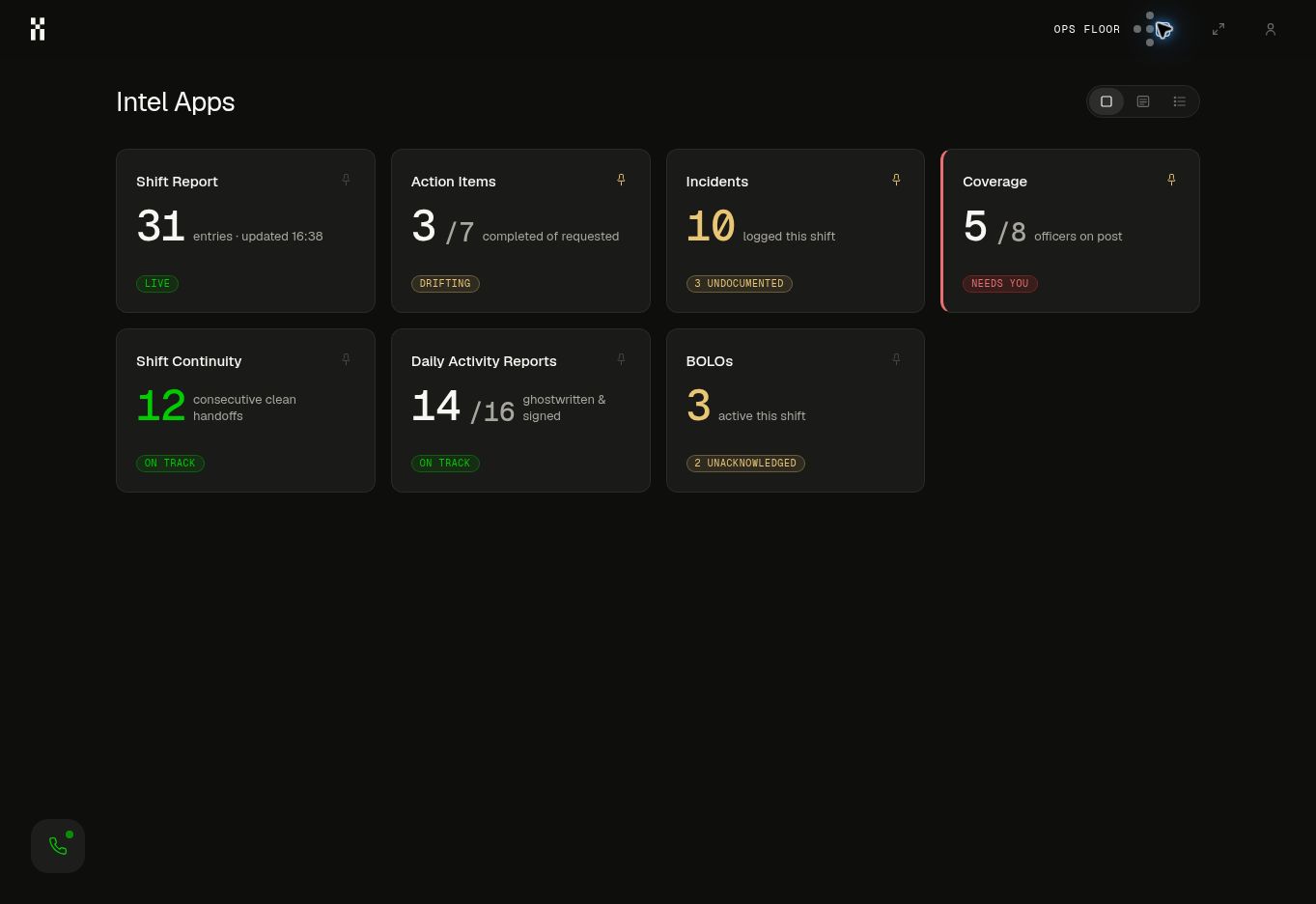The width and height of the screenshot is (1316, 904).
Task: Click the DRIFTING status badge
Action: pyautogui.click(x=445, y=284)
